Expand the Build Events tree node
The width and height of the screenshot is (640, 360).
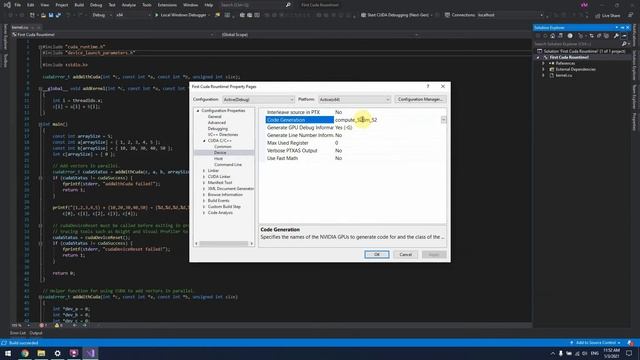[x=204, y=200]
